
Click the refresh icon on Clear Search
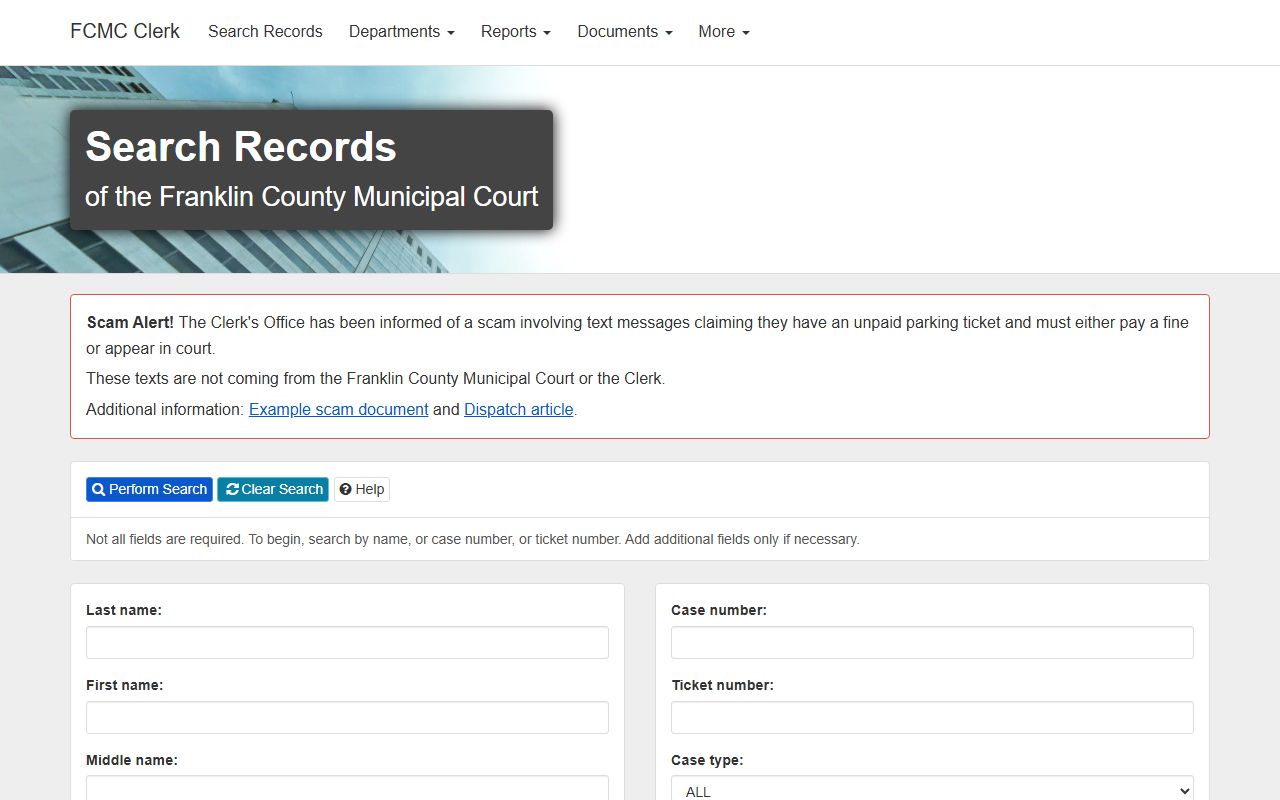[x=232, y=490]
